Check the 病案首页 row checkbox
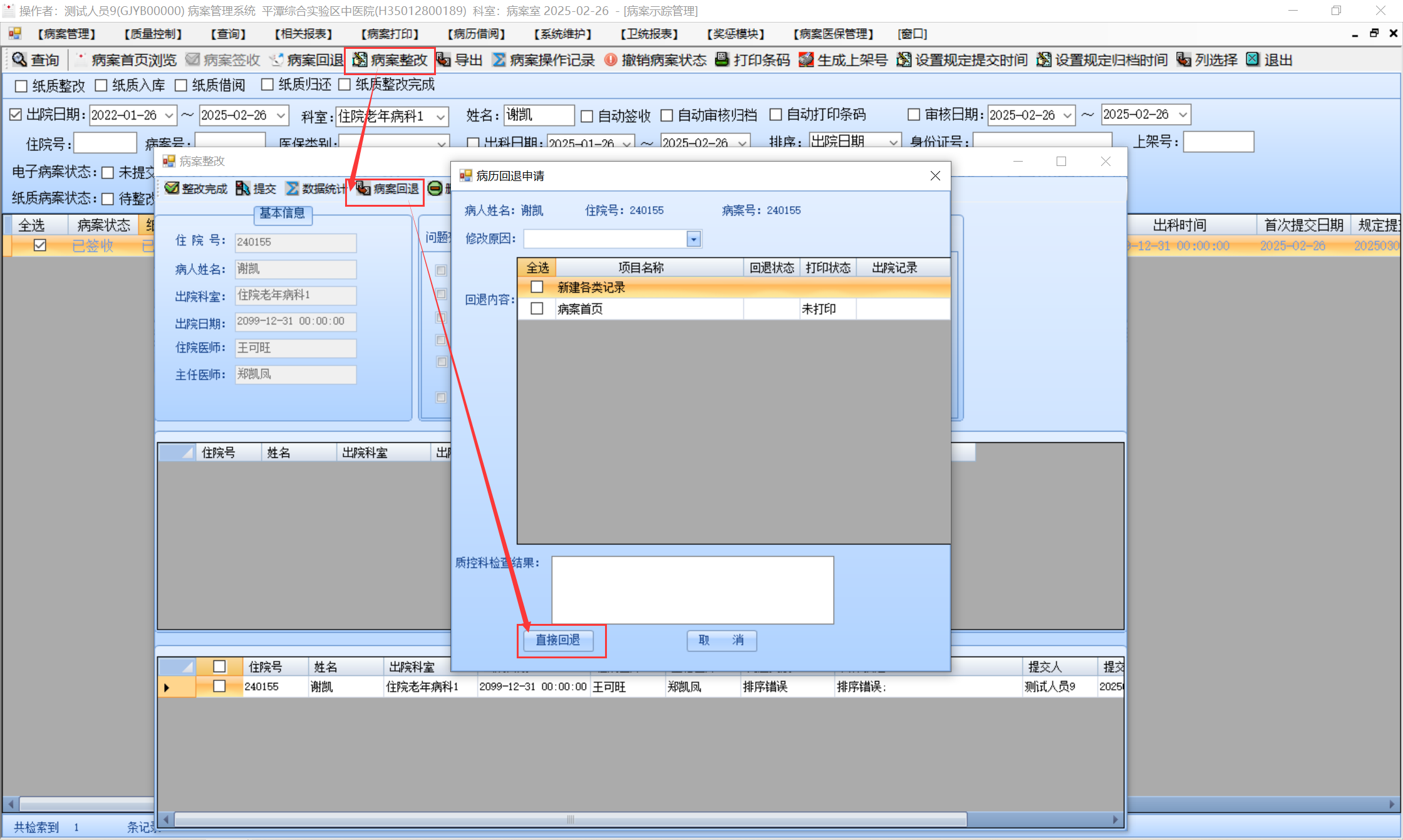 (x=537, y=309)
